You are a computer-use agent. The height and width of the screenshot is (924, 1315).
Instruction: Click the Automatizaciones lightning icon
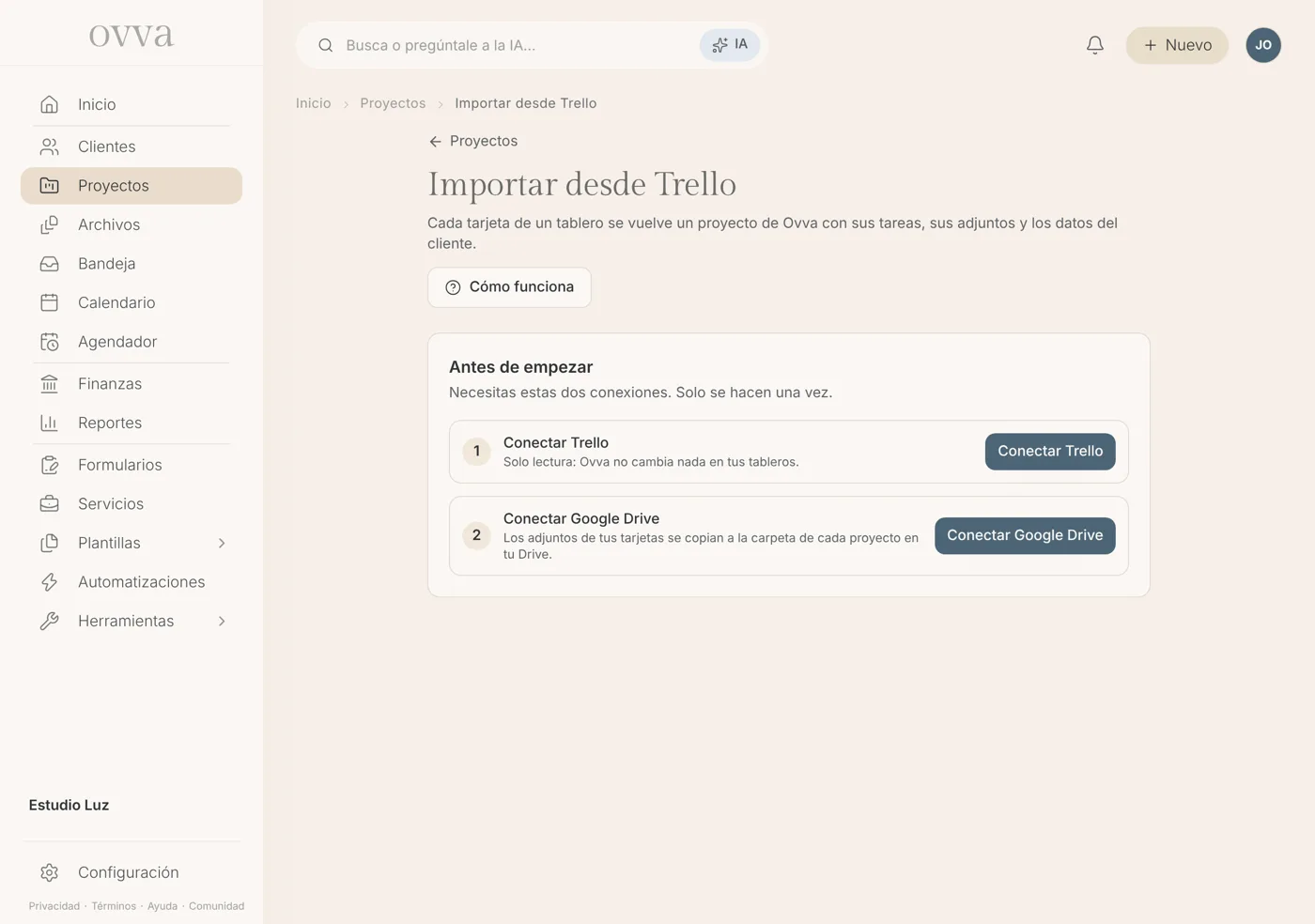[x=50, y=582]
